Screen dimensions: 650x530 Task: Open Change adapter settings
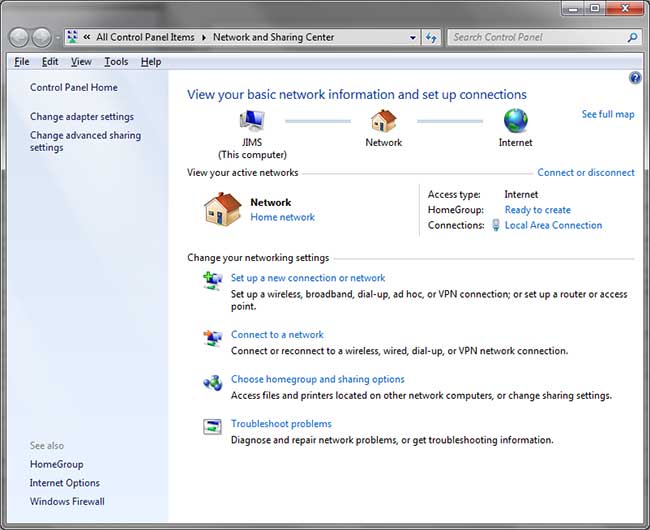pyautogui.click(x=82, y=116)
